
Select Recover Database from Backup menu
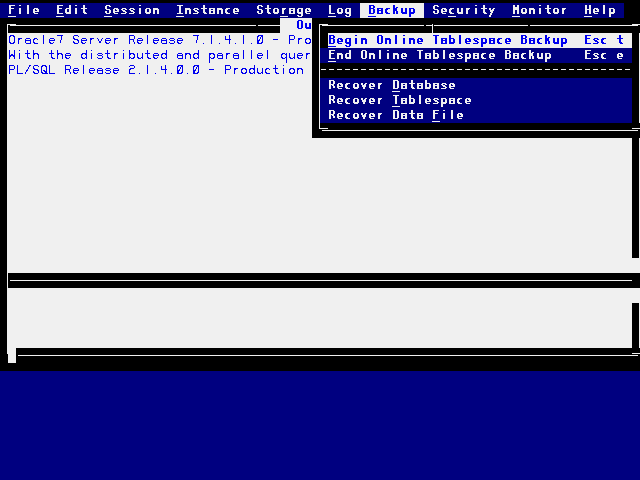[392, 85]
